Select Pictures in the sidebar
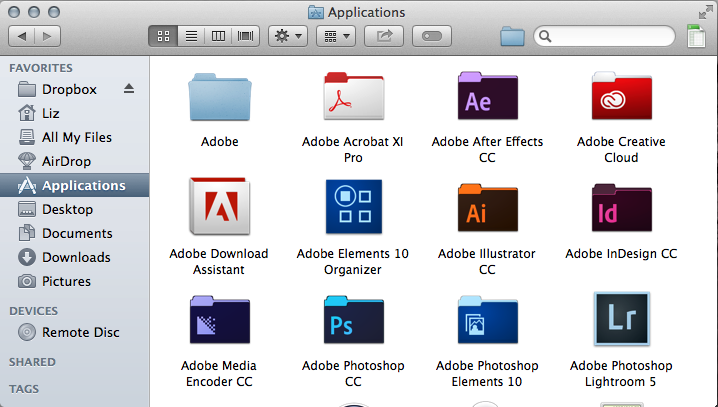Viewport: 718px width, 407px height. coord(74,281)
